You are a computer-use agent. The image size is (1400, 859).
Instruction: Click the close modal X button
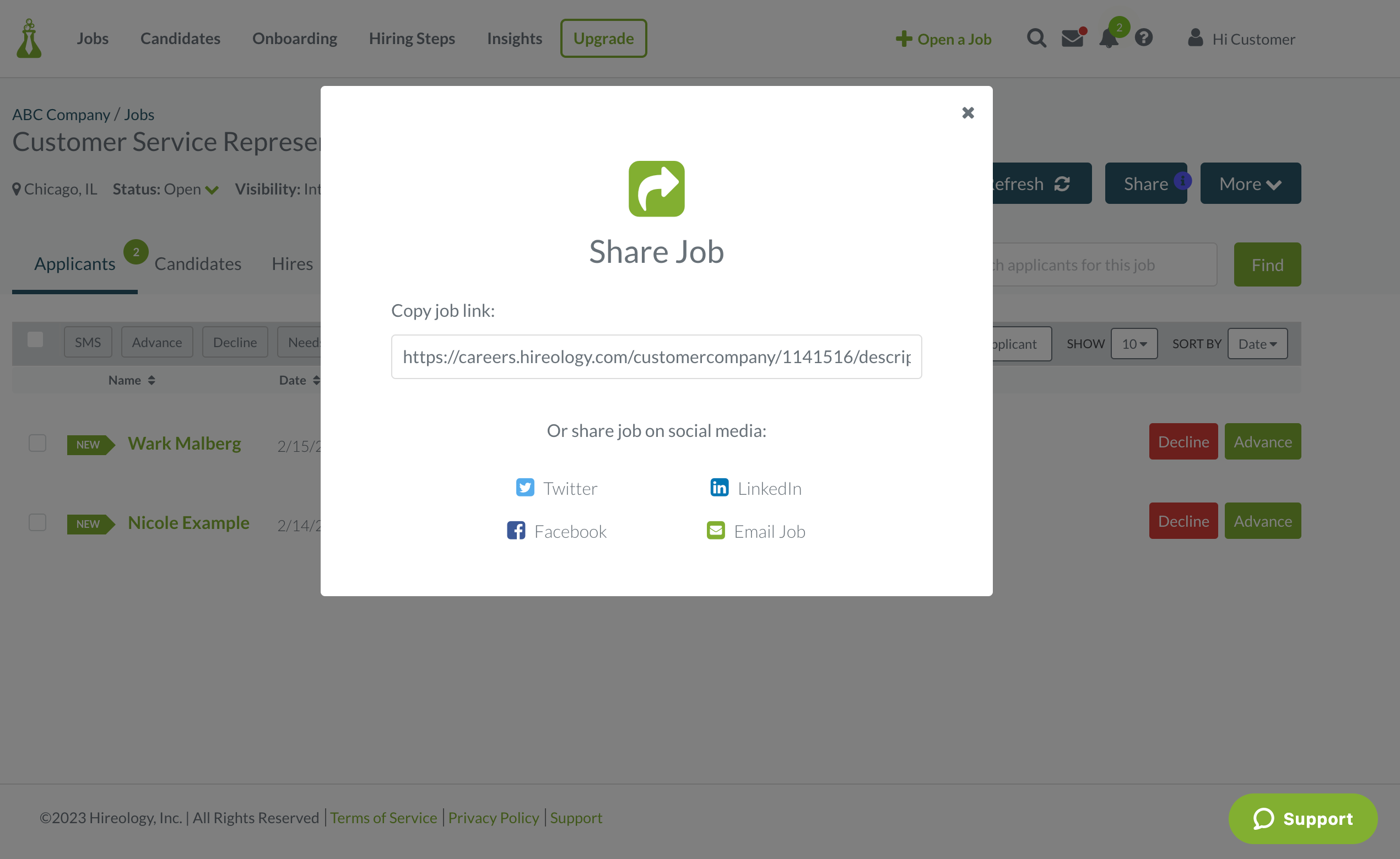(968, 111)
